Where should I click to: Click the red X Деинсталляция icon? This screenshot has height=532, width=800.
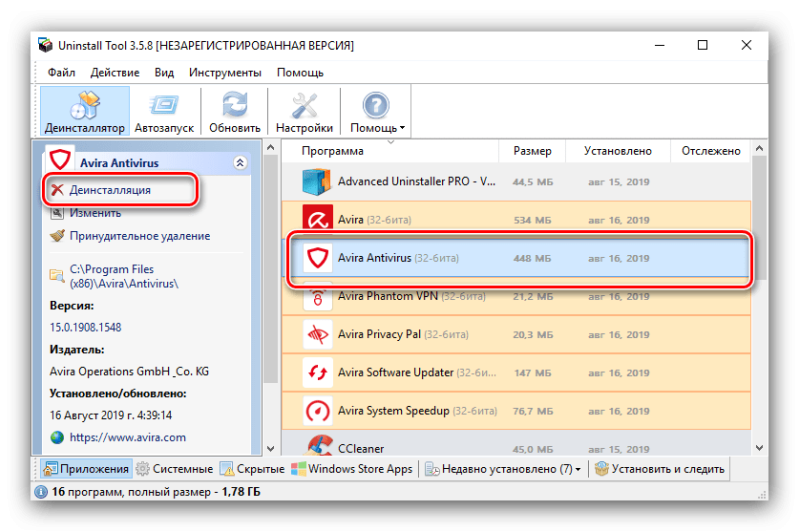57,190
